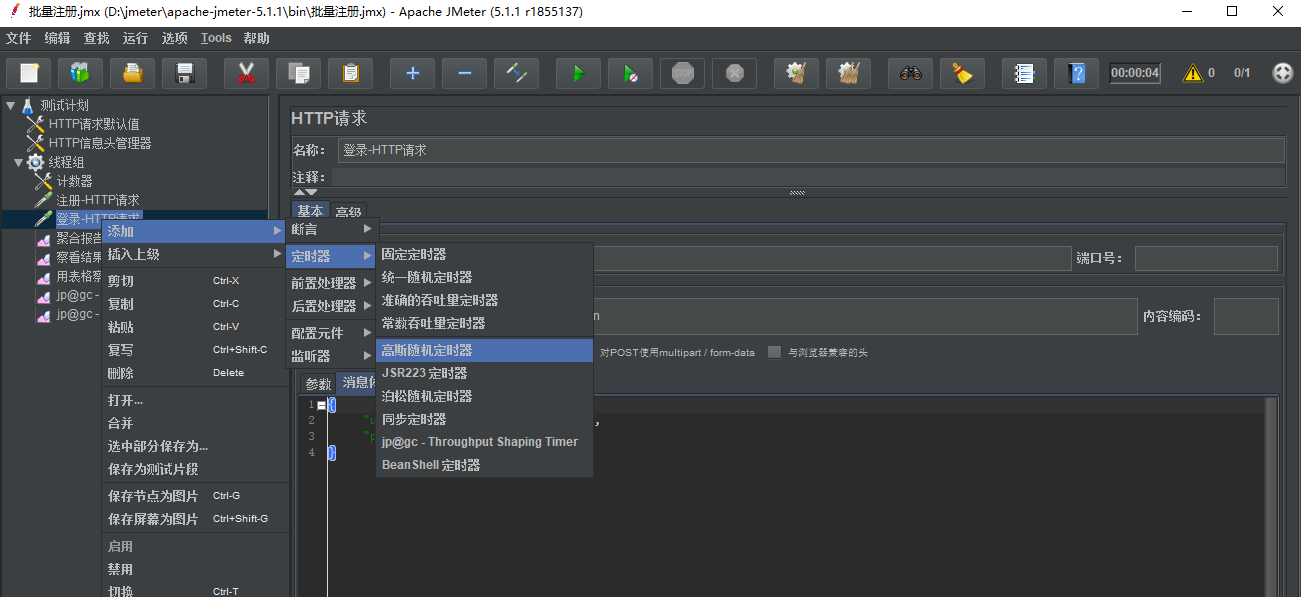
Task: Save the test plan with the floppy disk icon
Action: 184,73
